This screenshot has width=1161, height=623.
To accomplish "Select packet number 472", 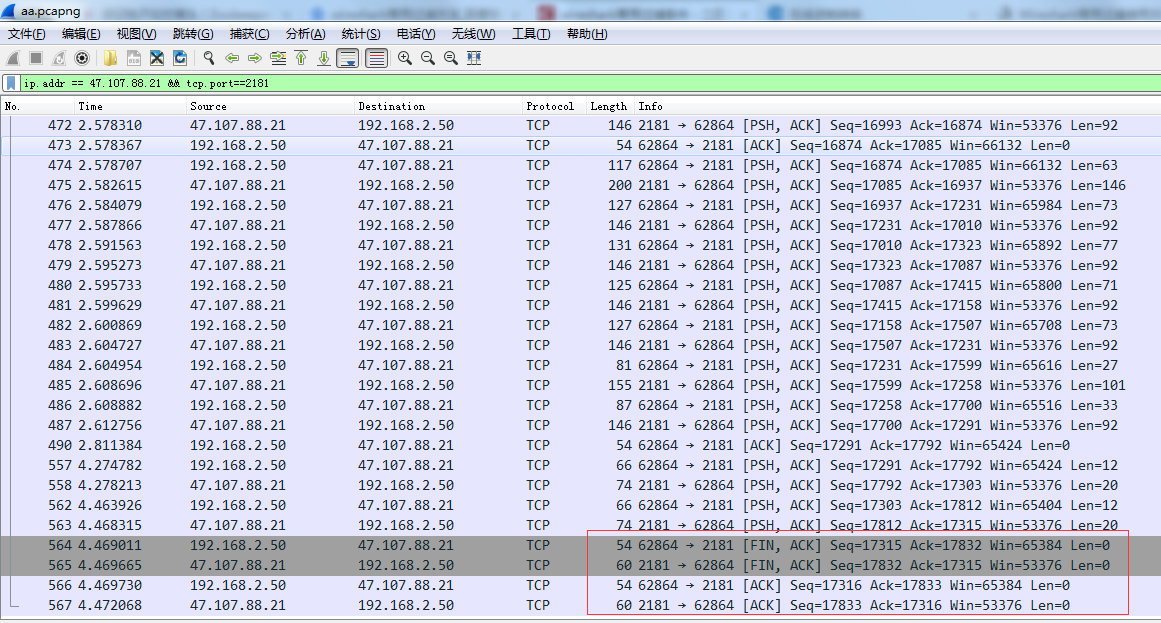I will (580, 125).
